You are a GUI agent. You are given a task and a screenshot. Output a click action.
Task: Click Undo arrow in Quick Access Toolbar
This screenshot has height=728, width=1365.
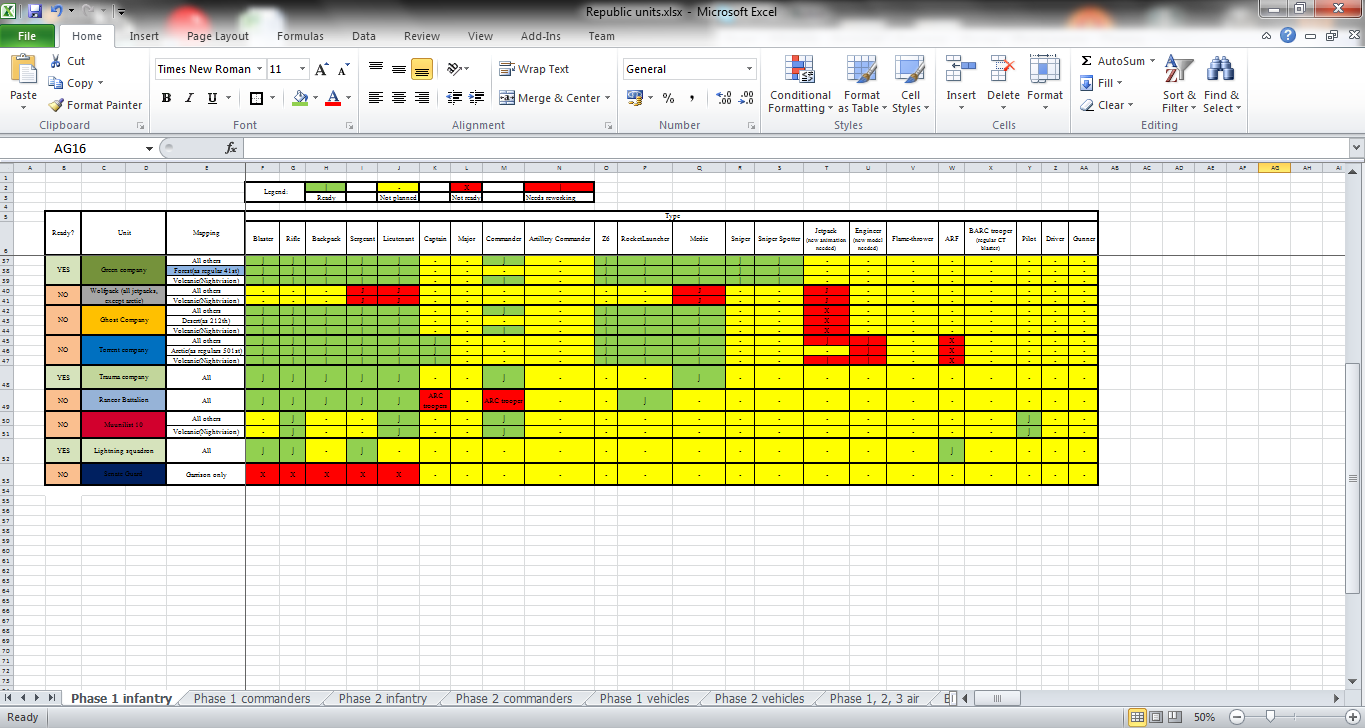pos(58,12)
